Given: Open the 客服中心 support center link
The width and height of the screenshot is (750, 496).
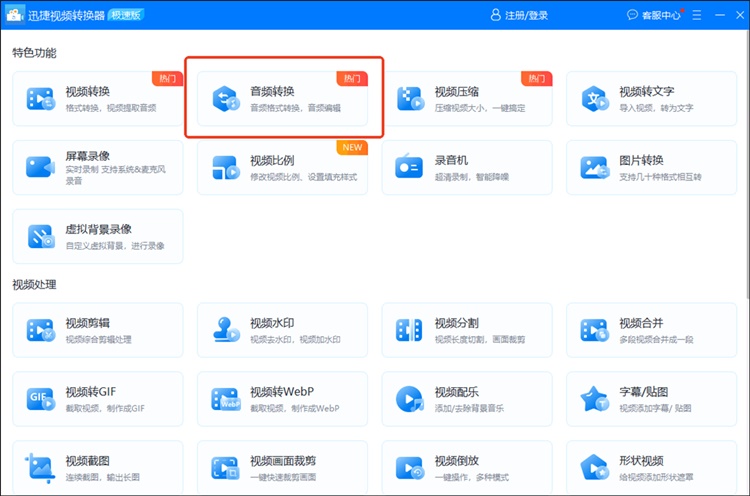Looking at the screenshot, I should 661,15.
